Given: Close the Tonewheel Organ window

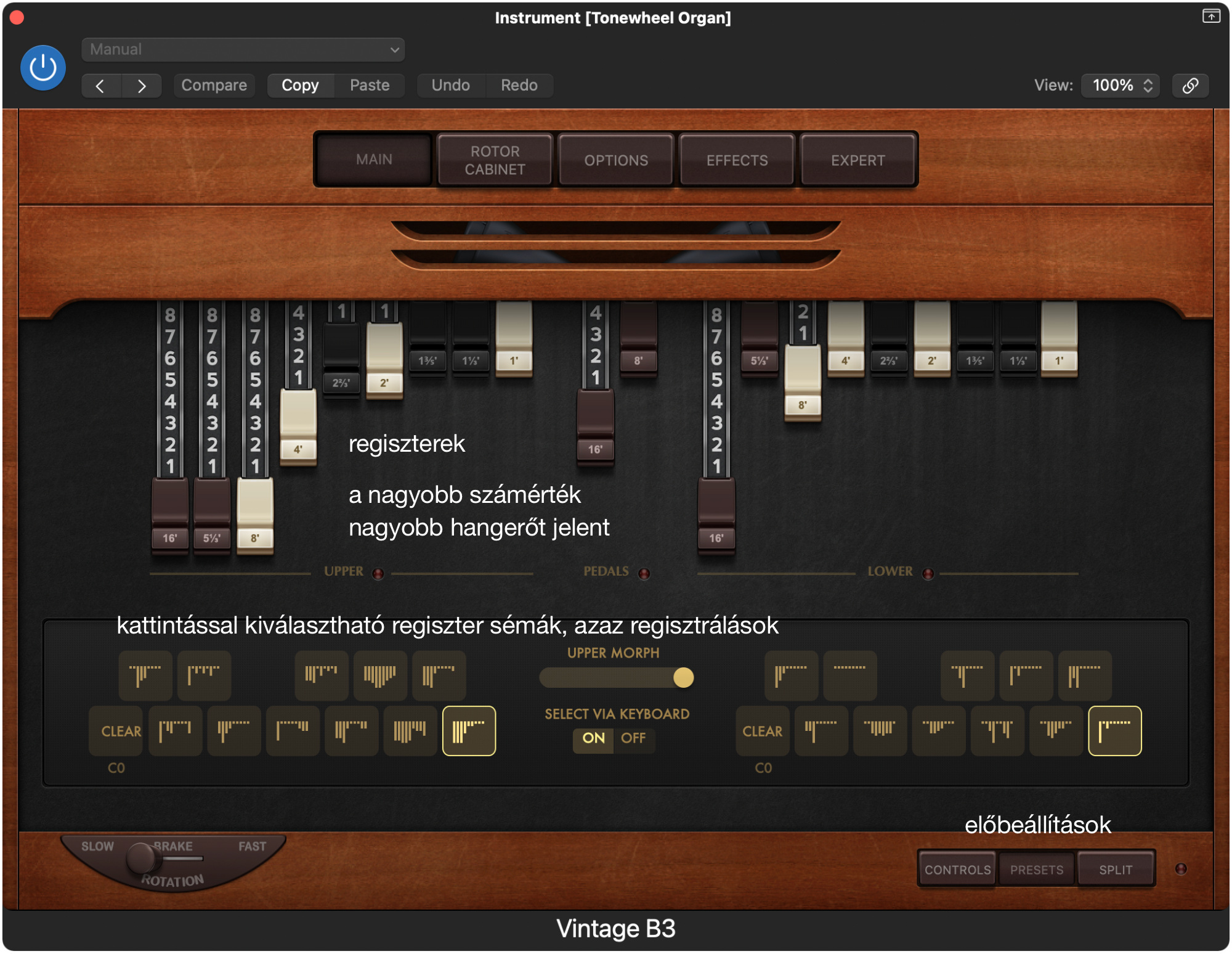Looking at the screenshot, I should coord(17,18).
